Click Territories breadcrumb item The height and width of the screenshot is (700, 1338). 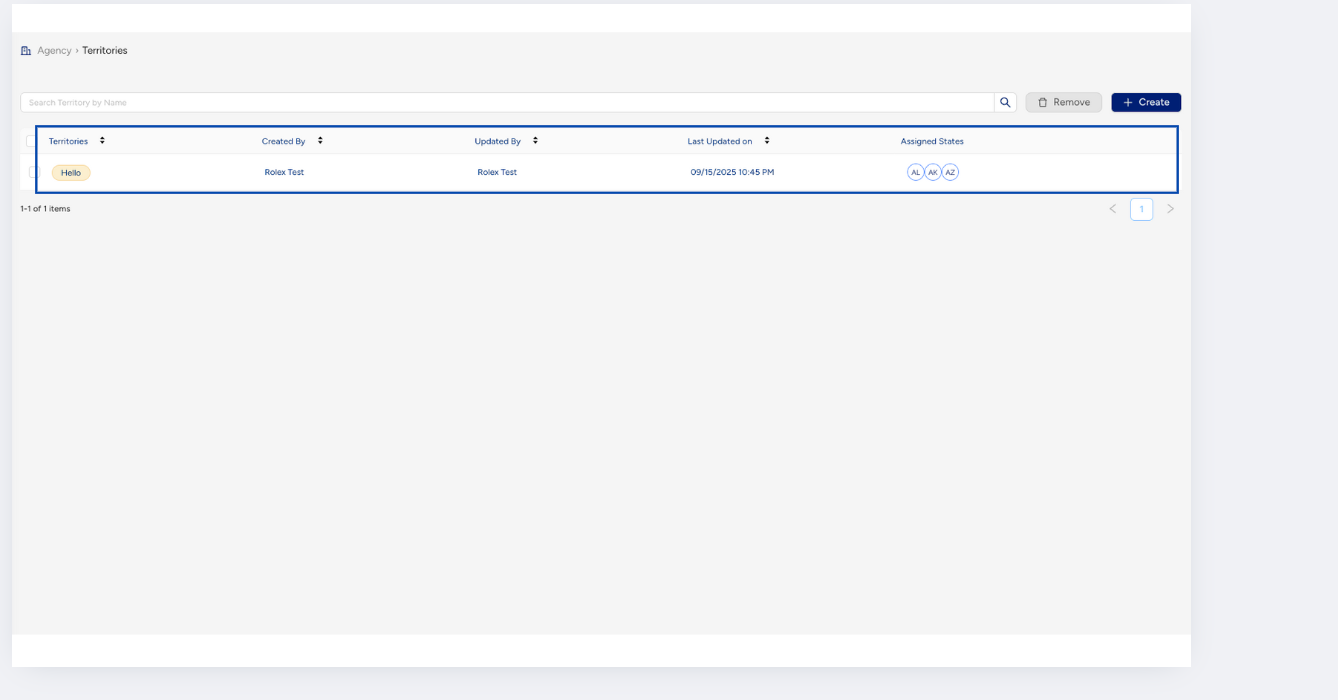point(105,51)
